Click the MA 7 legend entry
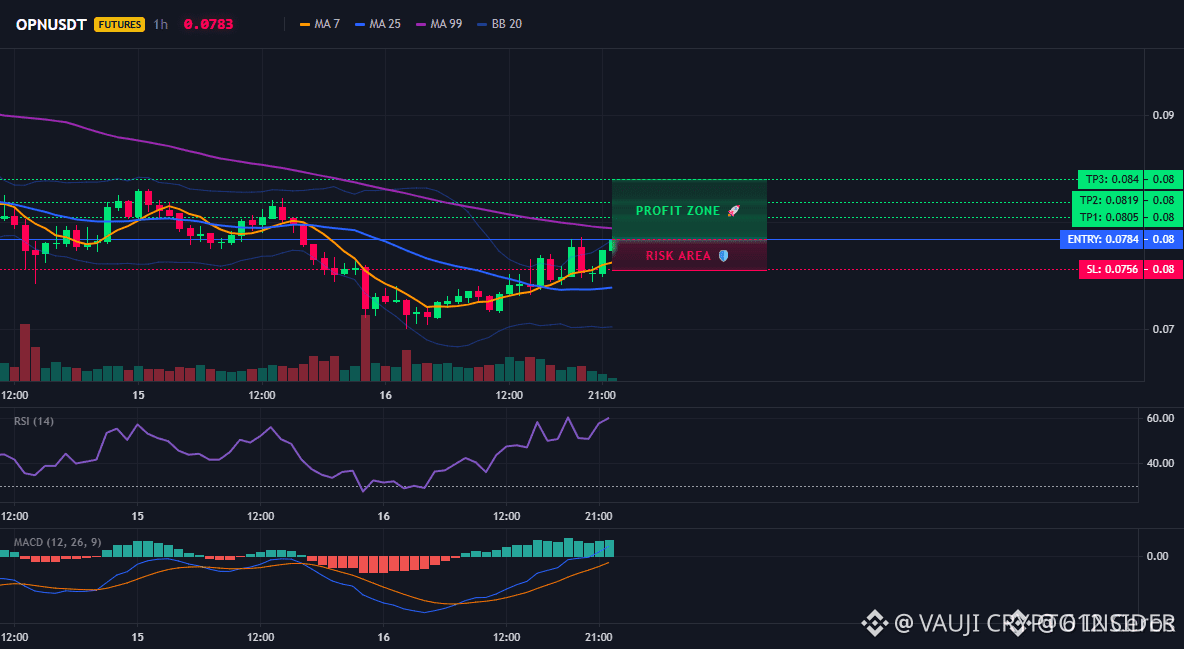 click(x=319, y=24)
